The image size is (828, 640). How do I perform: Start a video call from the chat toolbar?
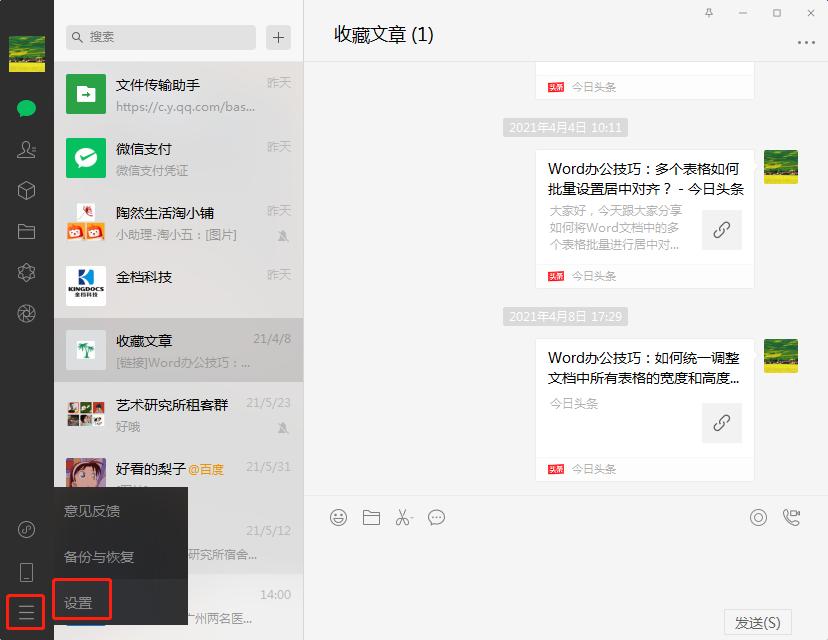tap(793, 515)
